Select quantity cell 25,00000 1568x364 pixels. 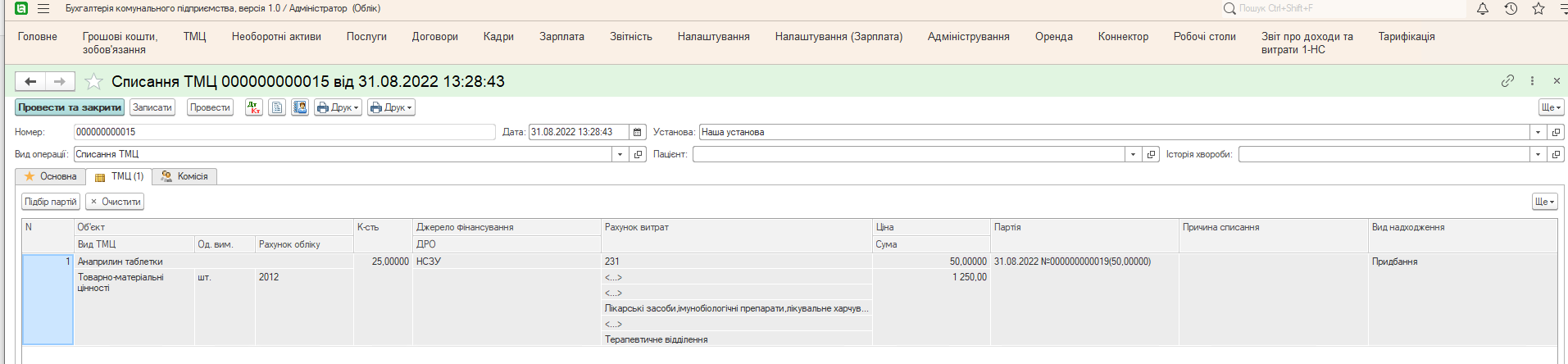[383, 262]
